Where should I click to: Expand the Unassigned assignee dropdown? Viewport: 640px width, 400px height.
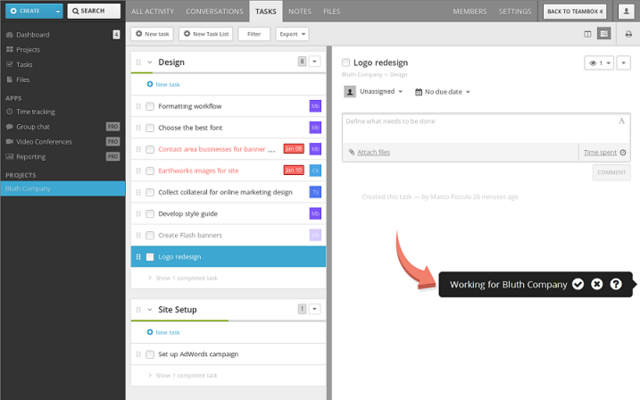[x=374, y=91]
